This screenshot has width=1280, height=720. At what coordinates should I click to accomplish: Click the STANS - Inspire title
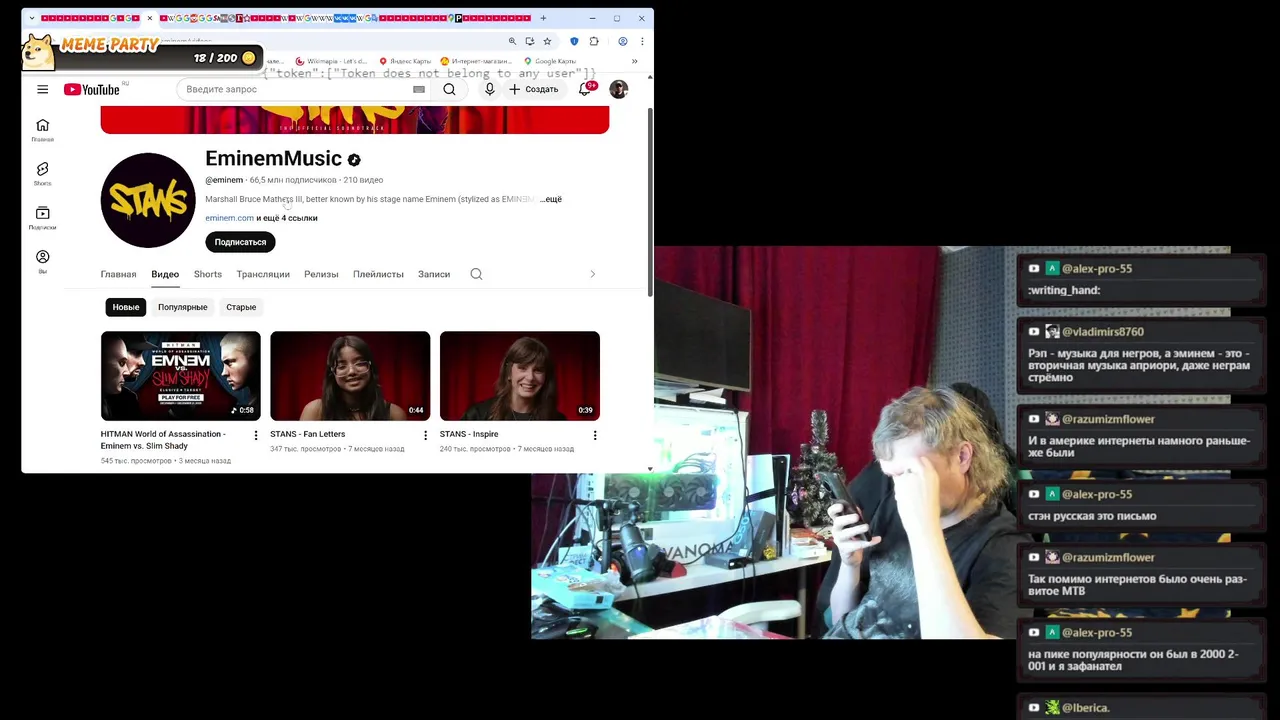tap(469, 434)
